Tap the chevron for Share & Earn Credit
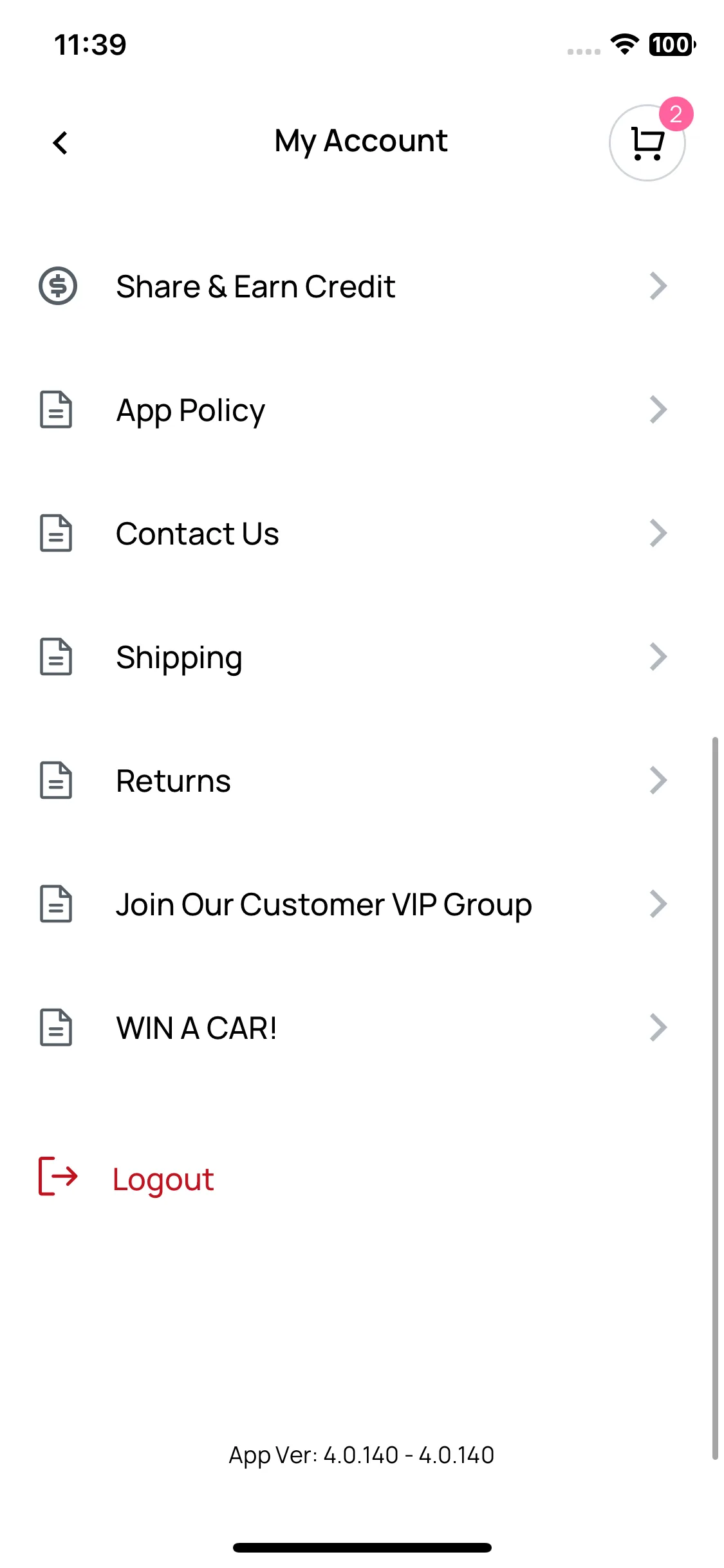 [x=658, y=286]
